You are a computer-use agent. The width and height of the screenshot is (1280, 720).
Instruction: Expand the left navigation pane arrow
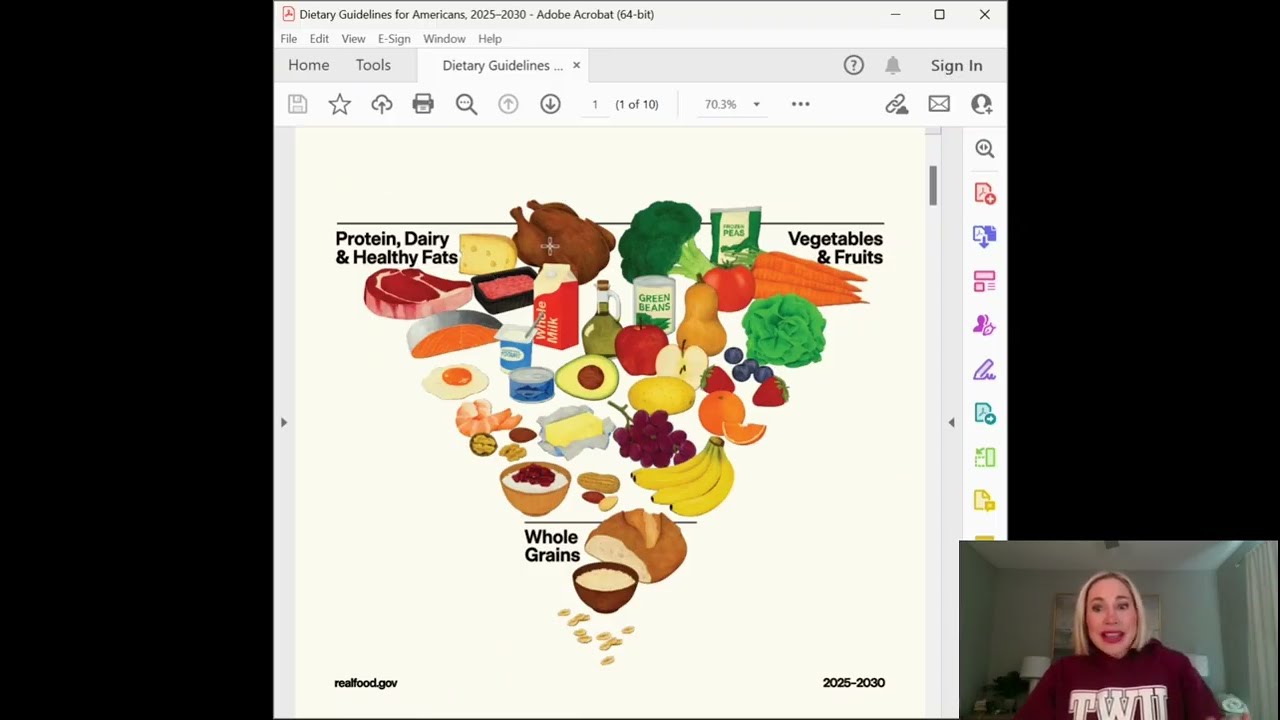click(x=284, y=423)
